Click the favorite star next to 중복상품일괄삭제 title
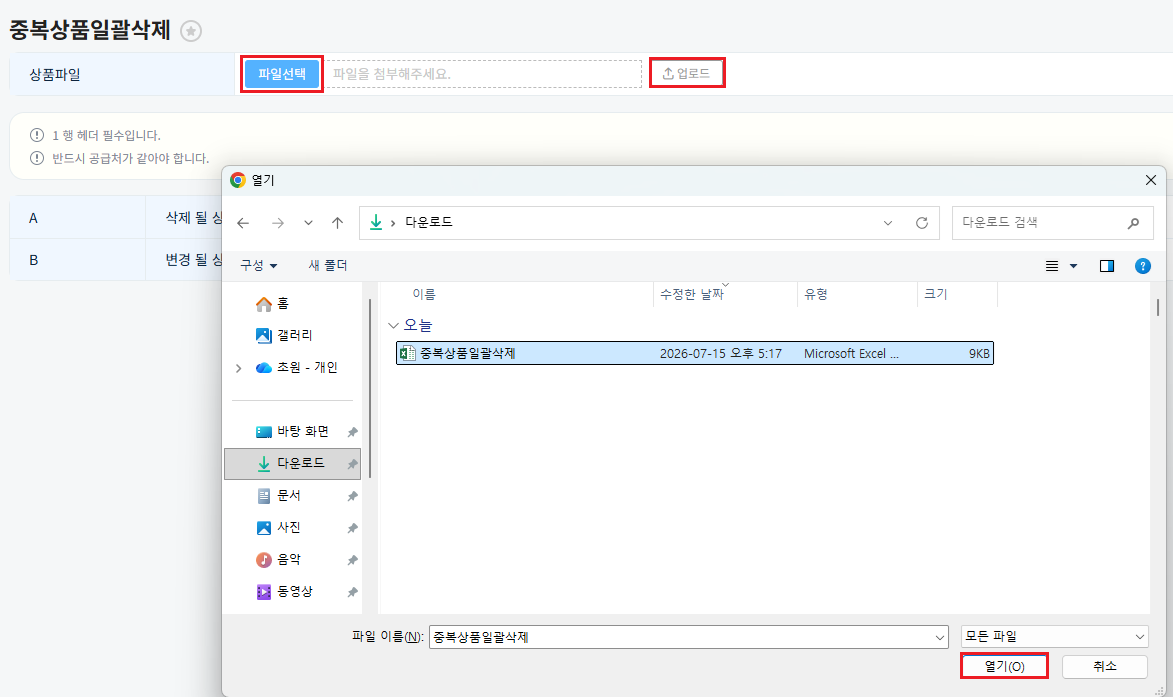1173x697 pixels. (x=191, y=31)
